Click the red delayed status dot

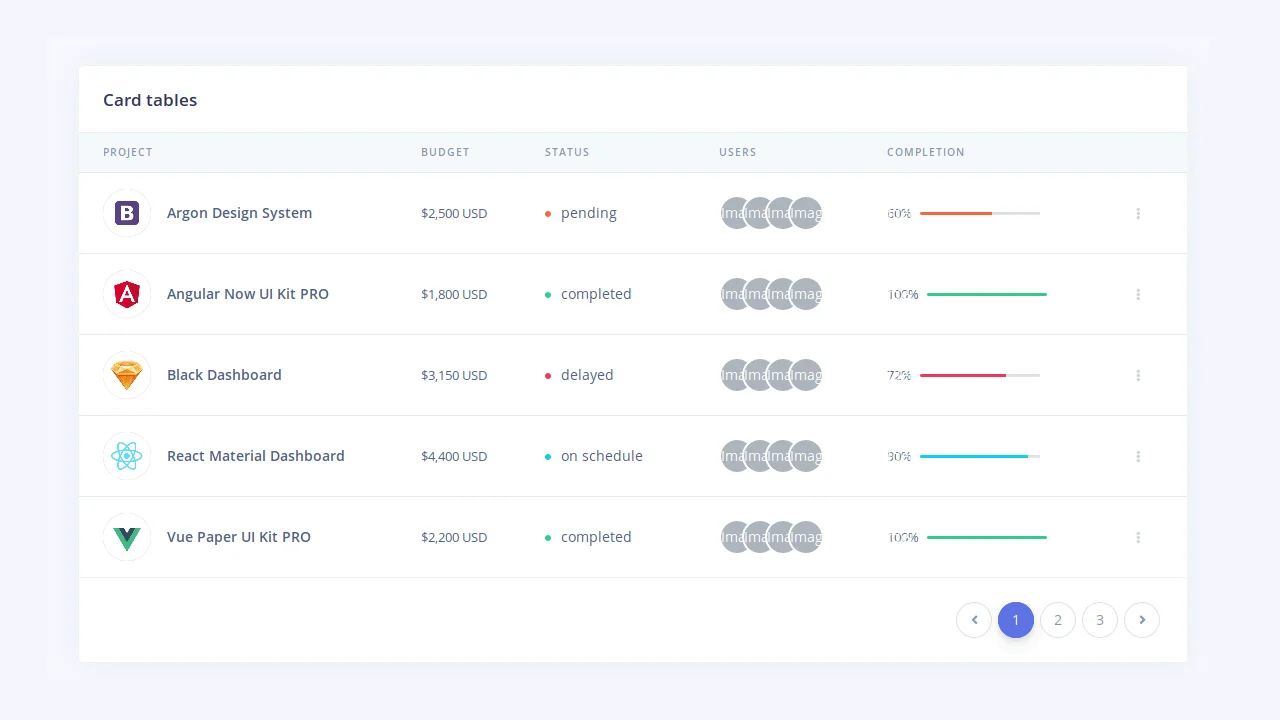[548, 375]
